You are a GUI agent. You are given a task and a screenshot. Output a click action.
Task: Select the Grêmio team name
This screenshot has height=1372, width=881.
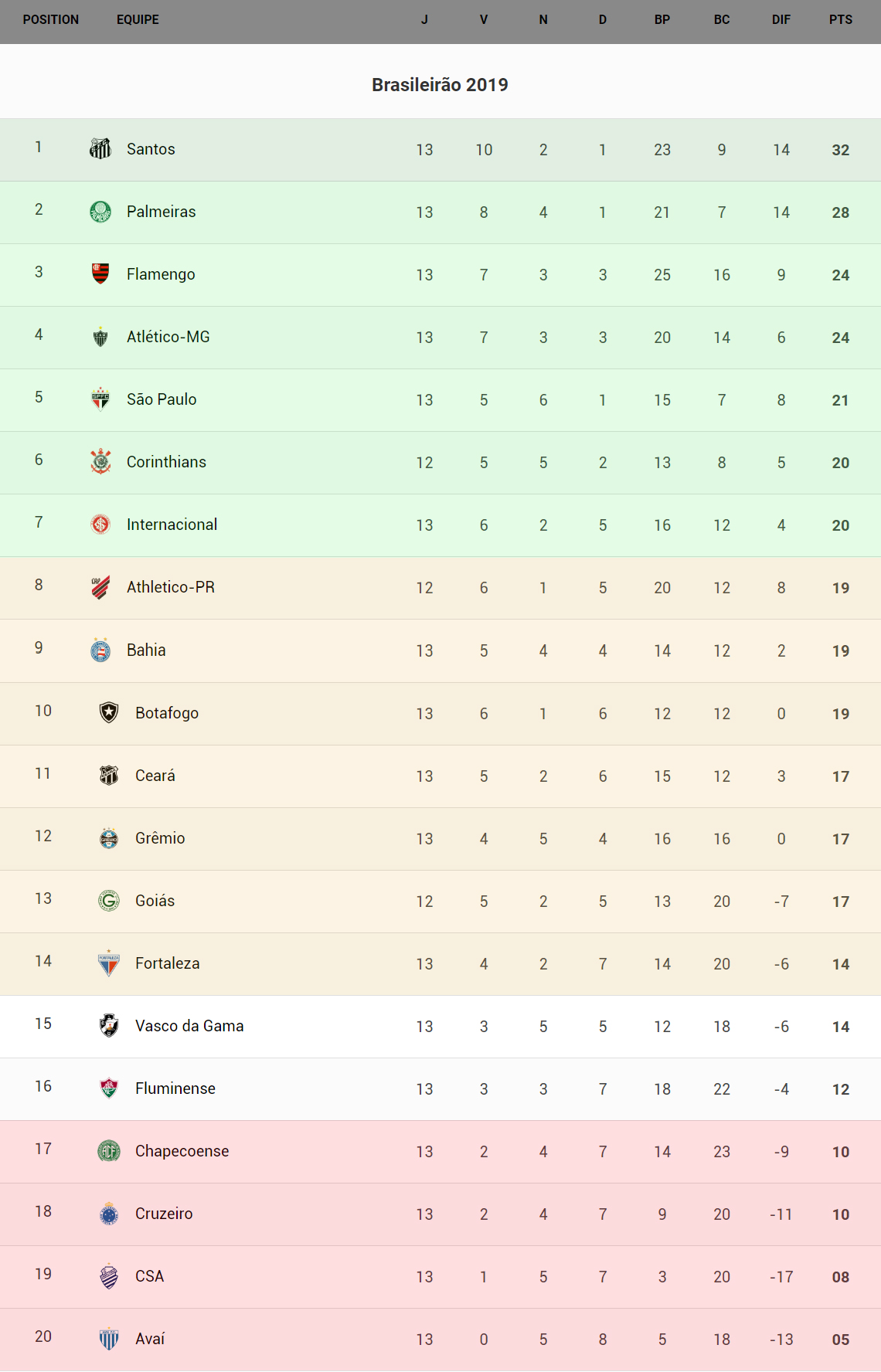point(160,838)
